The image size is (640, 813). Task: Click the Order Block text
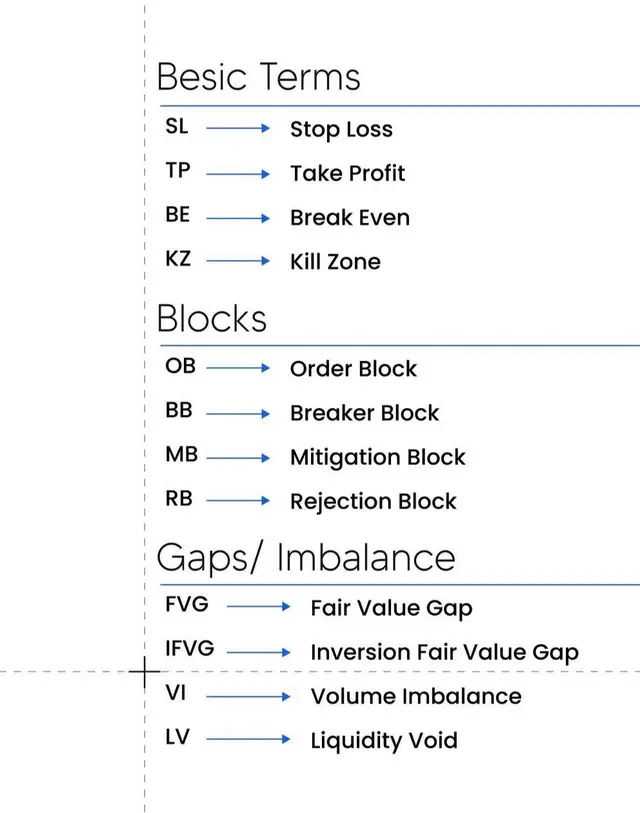(x=353, y=369)
